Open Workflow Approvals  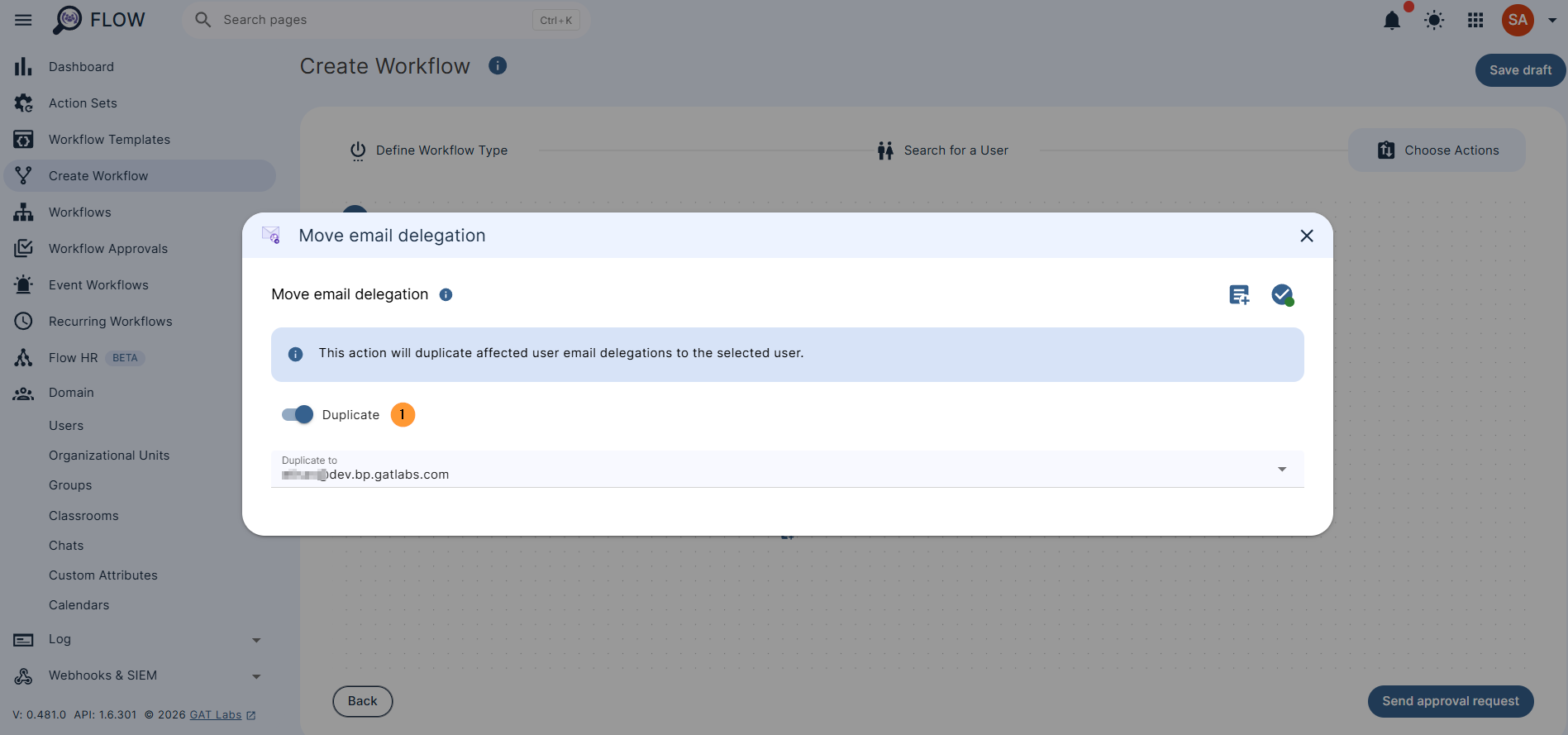[x=108, y=249]
